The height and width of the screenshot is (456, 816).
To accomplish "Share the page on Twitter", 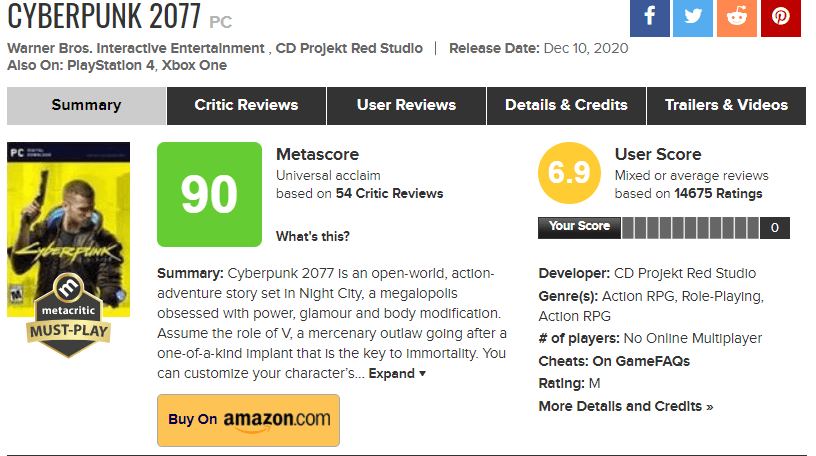I will click(694, 17).
